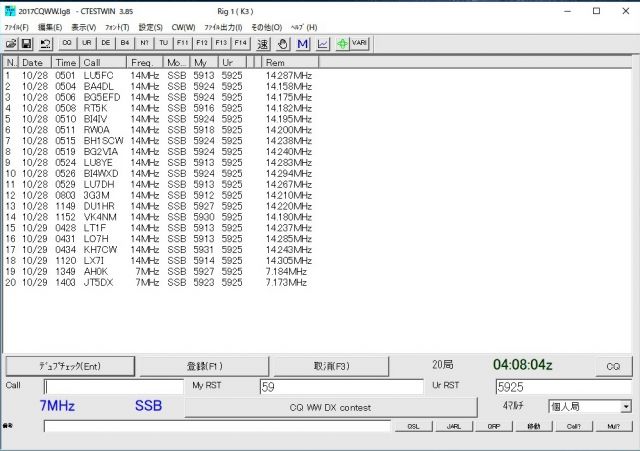Open the 設定(S) menu
Viewport: 640px width, 451px height.
tap(152, 27)
